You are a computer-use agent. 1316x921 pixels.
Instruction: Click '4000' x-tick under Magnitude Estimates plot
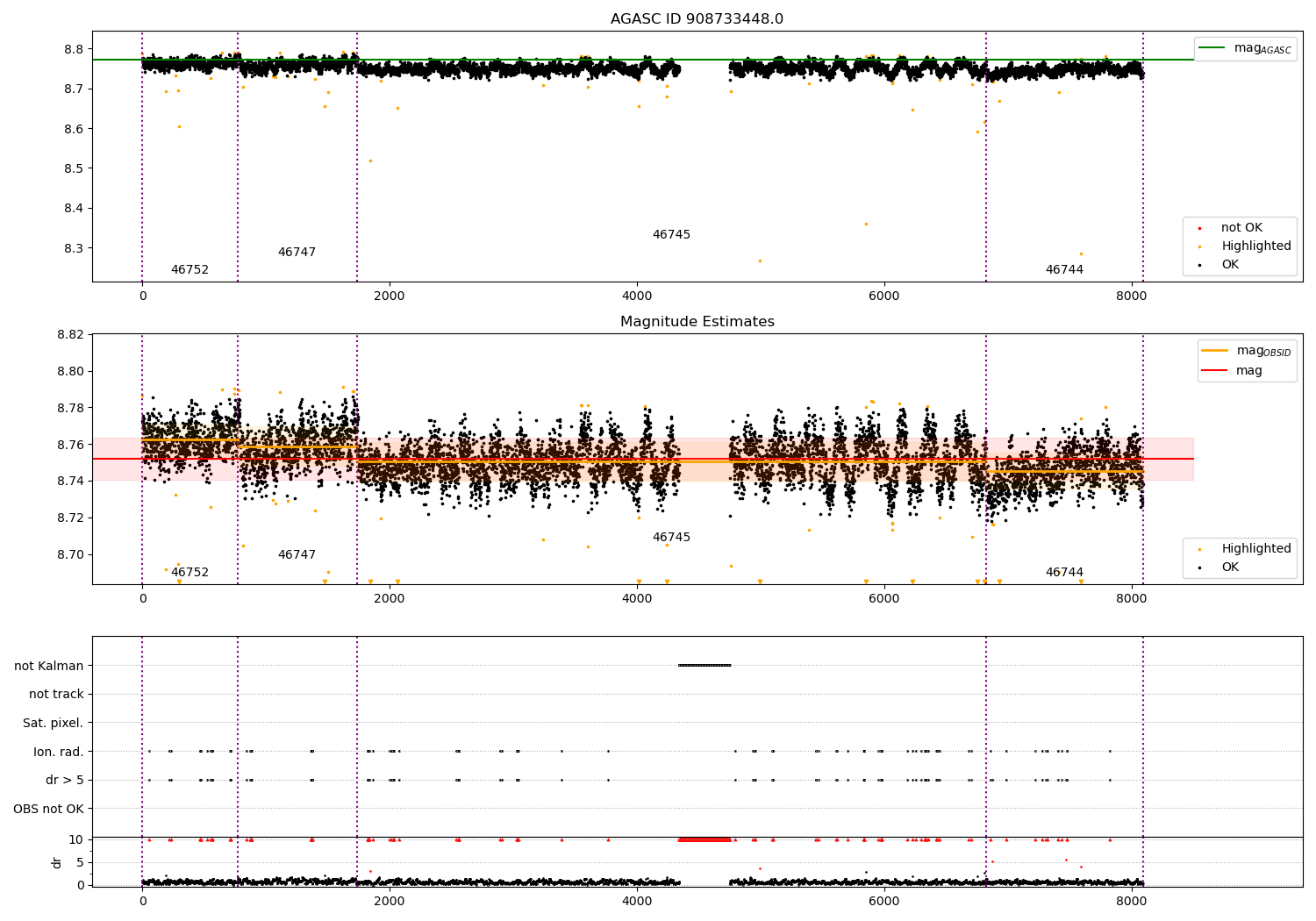637,599
